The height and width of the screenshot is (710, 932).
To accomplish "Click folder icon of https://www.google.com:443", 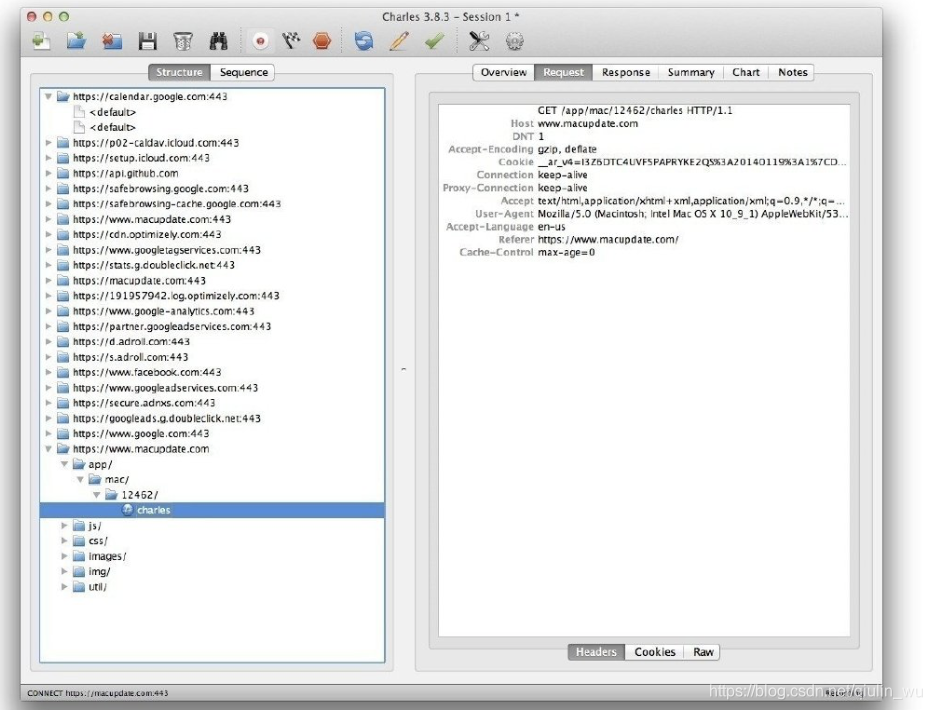I will pyautogui.click(x=63, y=434).
